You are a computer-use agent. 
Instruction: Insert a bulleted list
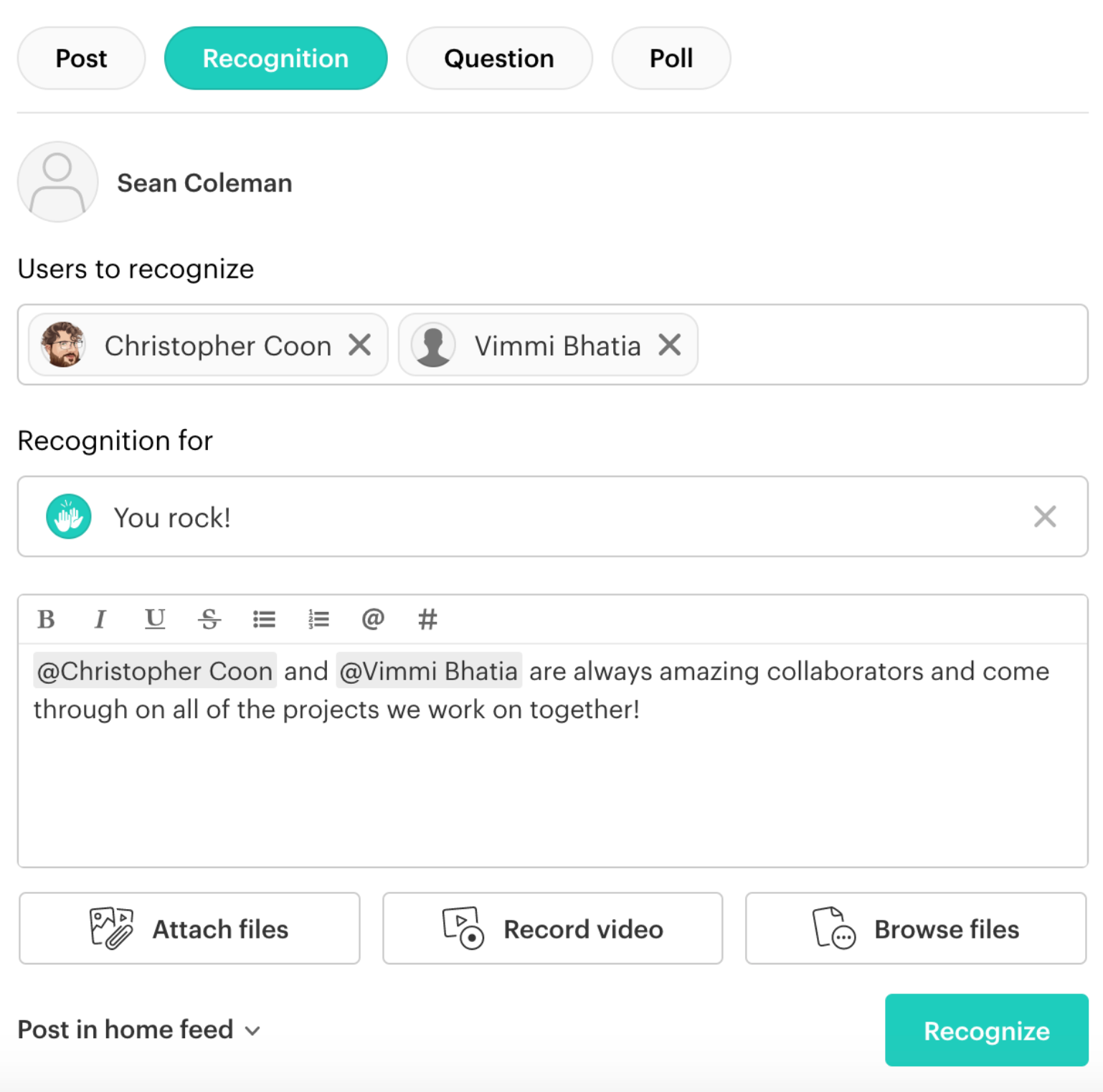click(x=264, y=619)
